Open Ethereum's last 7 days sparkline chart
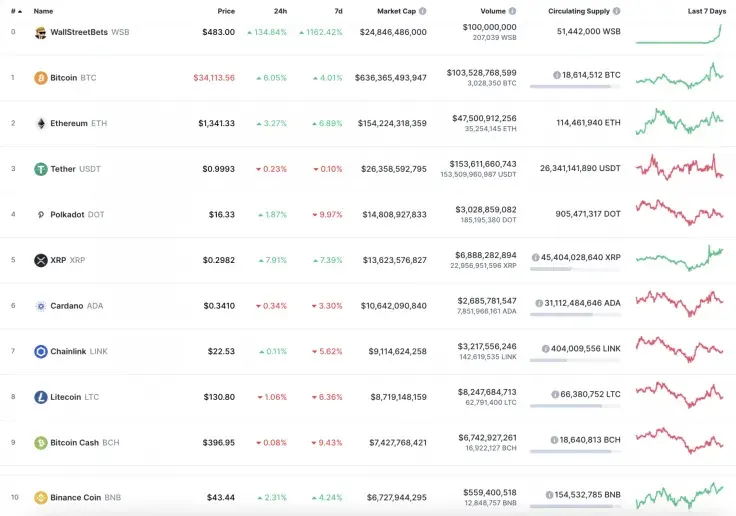736x516 pixels. coord(679,123)
